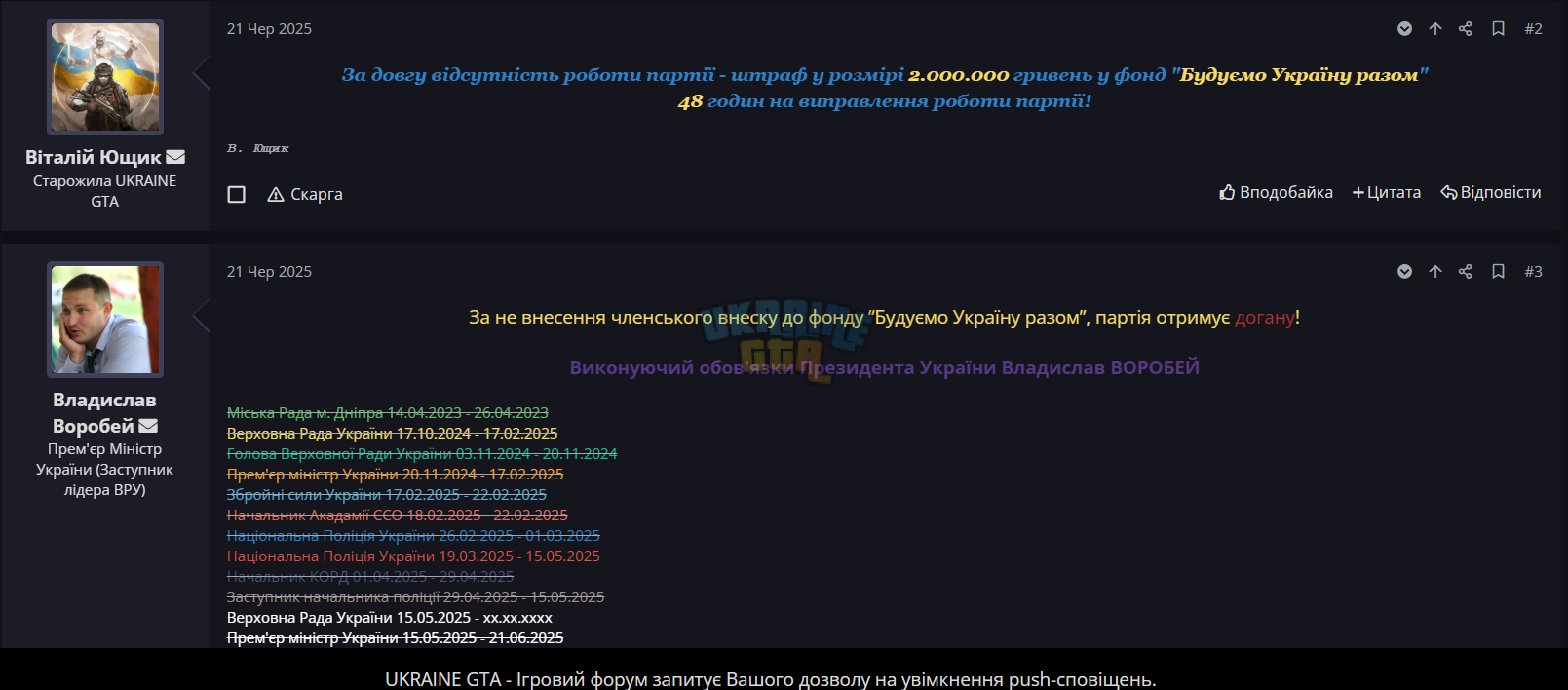The image size is (1568, 690).
Task: Select line Голова Верховної Ради України 03.11.2024
Action: tap(422, 454)
